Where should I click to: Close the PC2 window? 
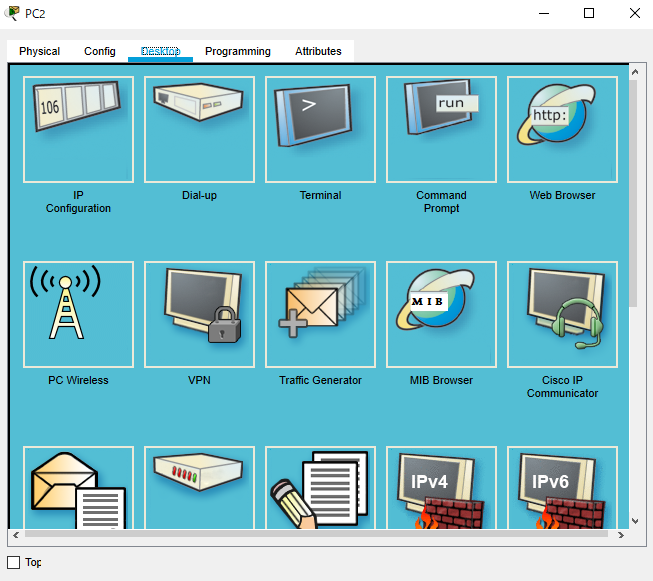click(x=635, y=13)
